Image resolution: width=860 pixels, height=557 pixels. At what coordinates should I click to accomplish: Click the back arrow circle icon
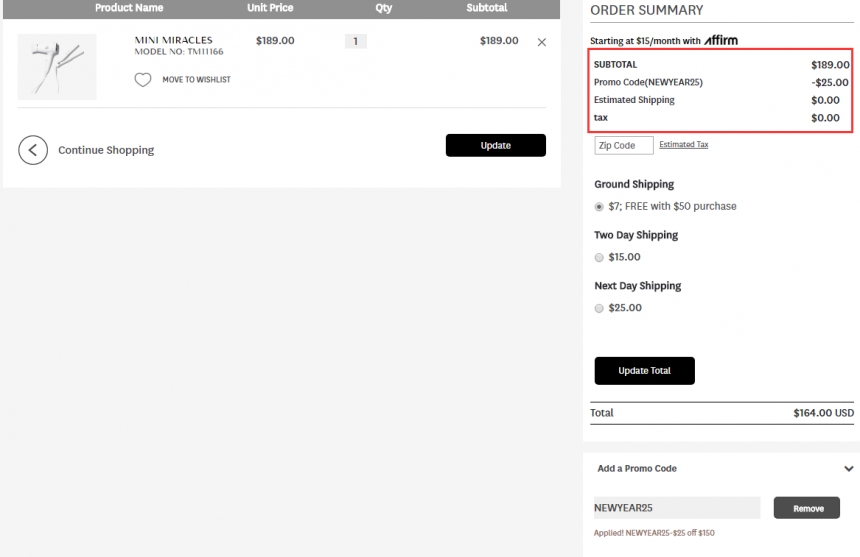click(33, 150)
